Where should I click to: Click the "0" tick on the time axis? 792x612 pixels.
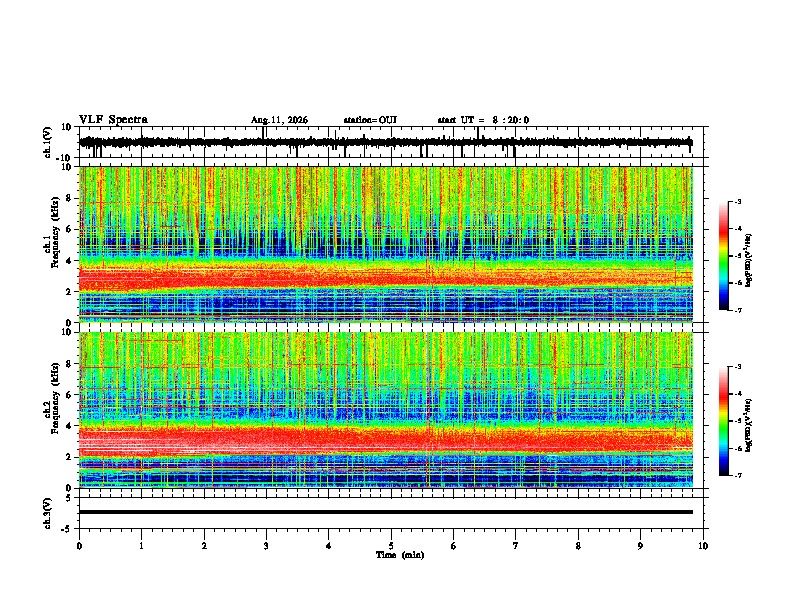[x=79, y=546]
